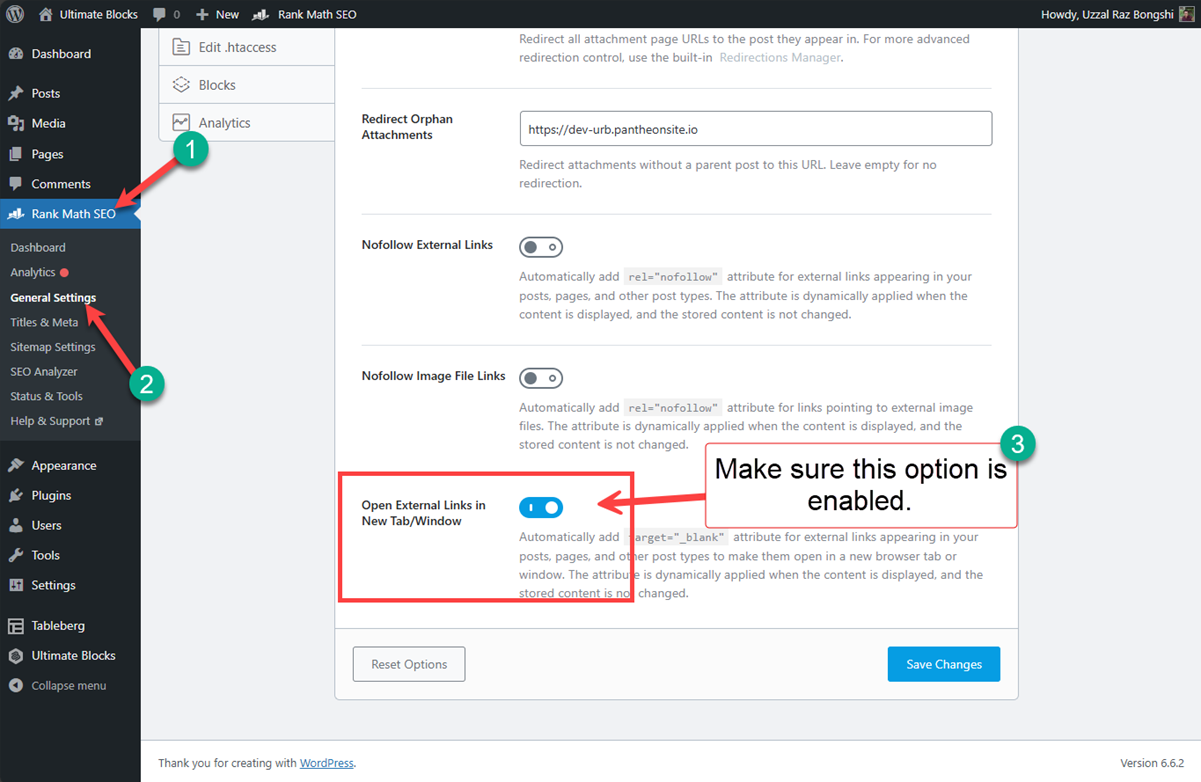
Task: Enable the Nofollow Image File Links toggle
Action: 541,377
